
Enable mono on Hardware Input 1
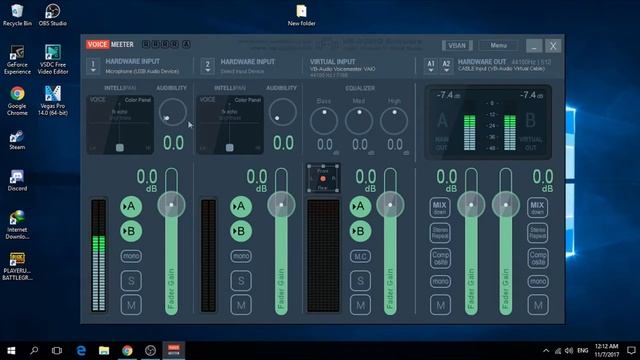pyautogui.click(x=131, y=256)
